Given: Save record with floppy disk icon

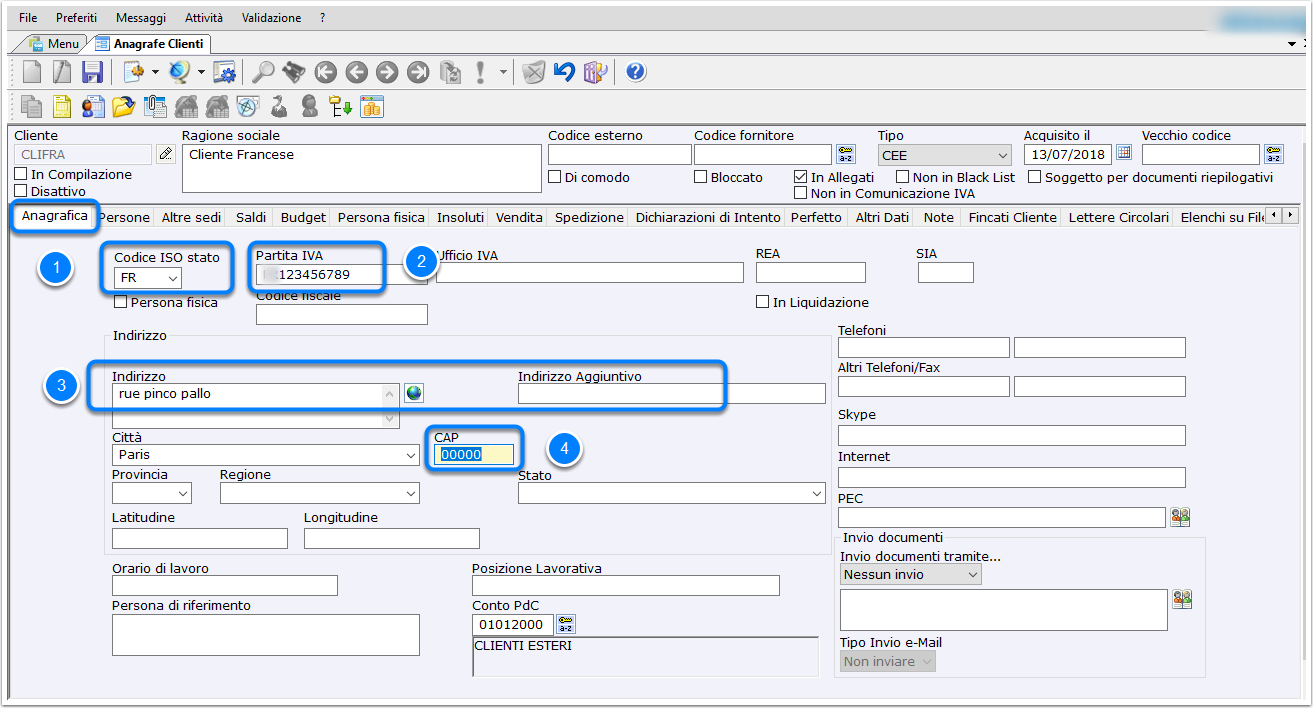Looking at the screenshot, I should coord(92,72).
